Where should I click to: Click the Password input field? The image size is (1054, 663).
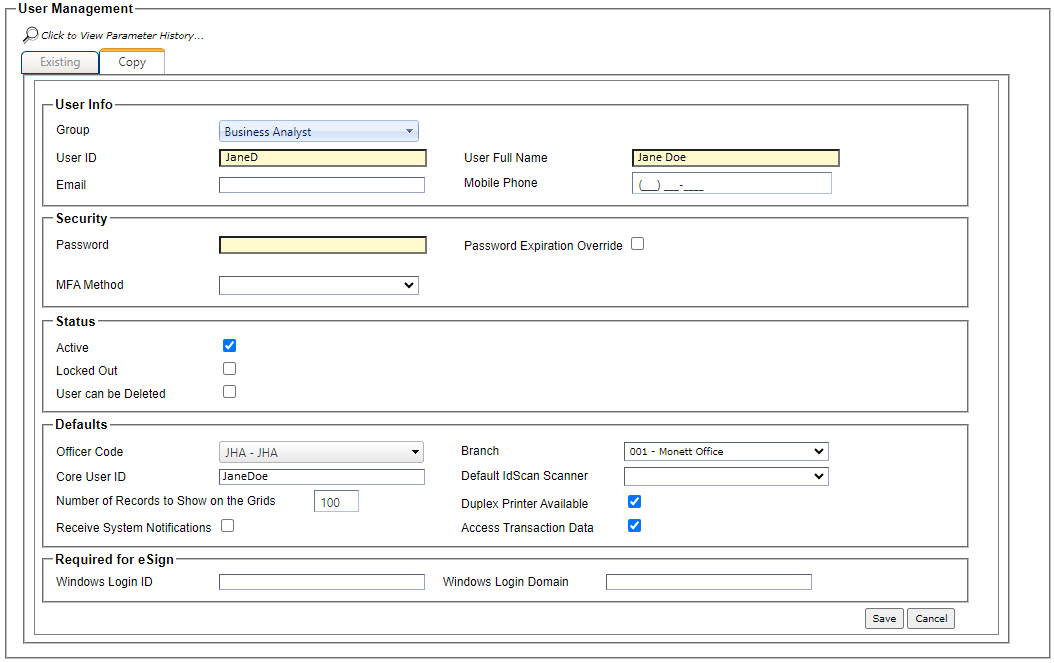click(x=322, y=244)
